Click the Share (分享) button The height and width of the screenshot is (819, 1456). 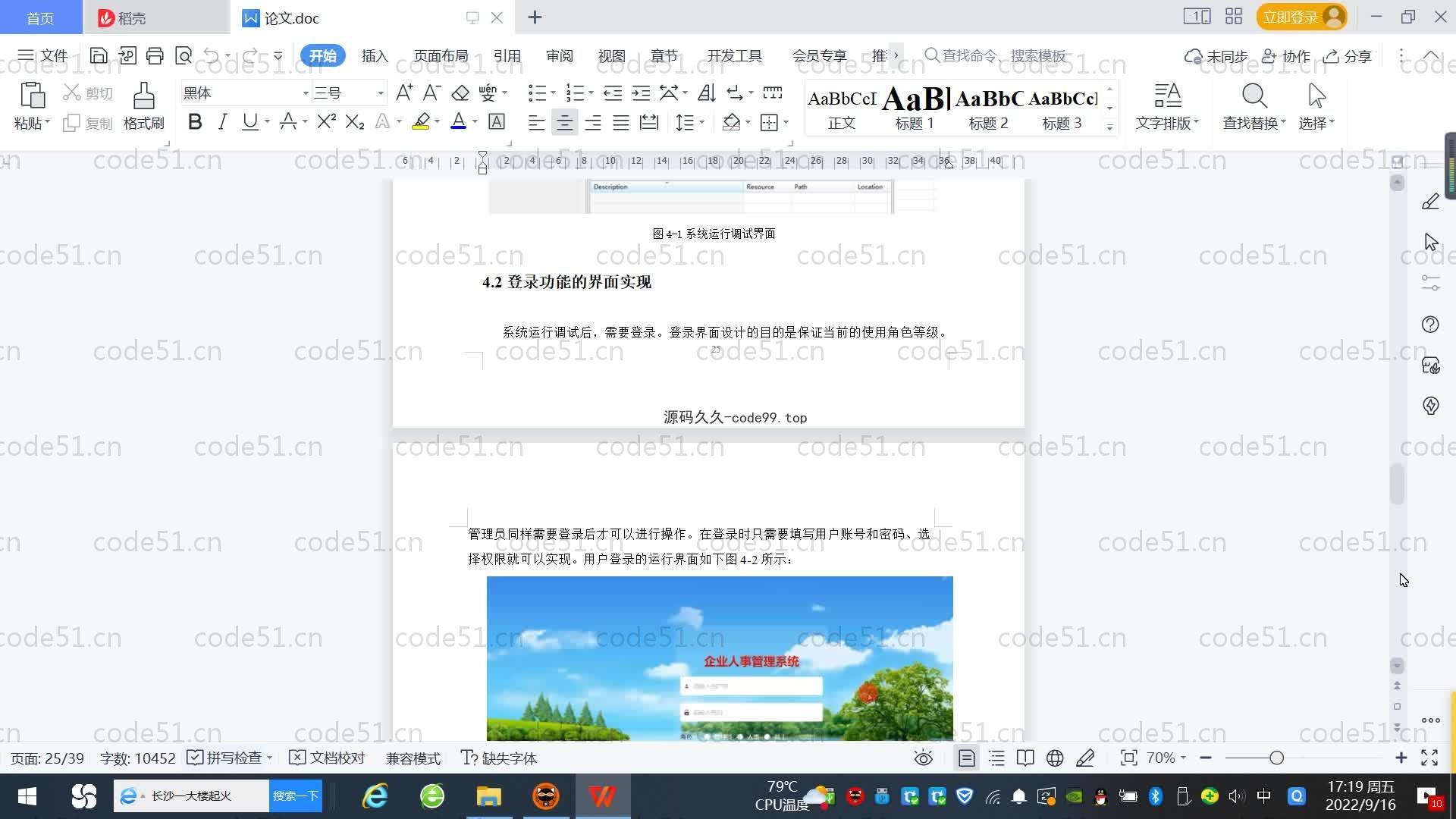1348,56
